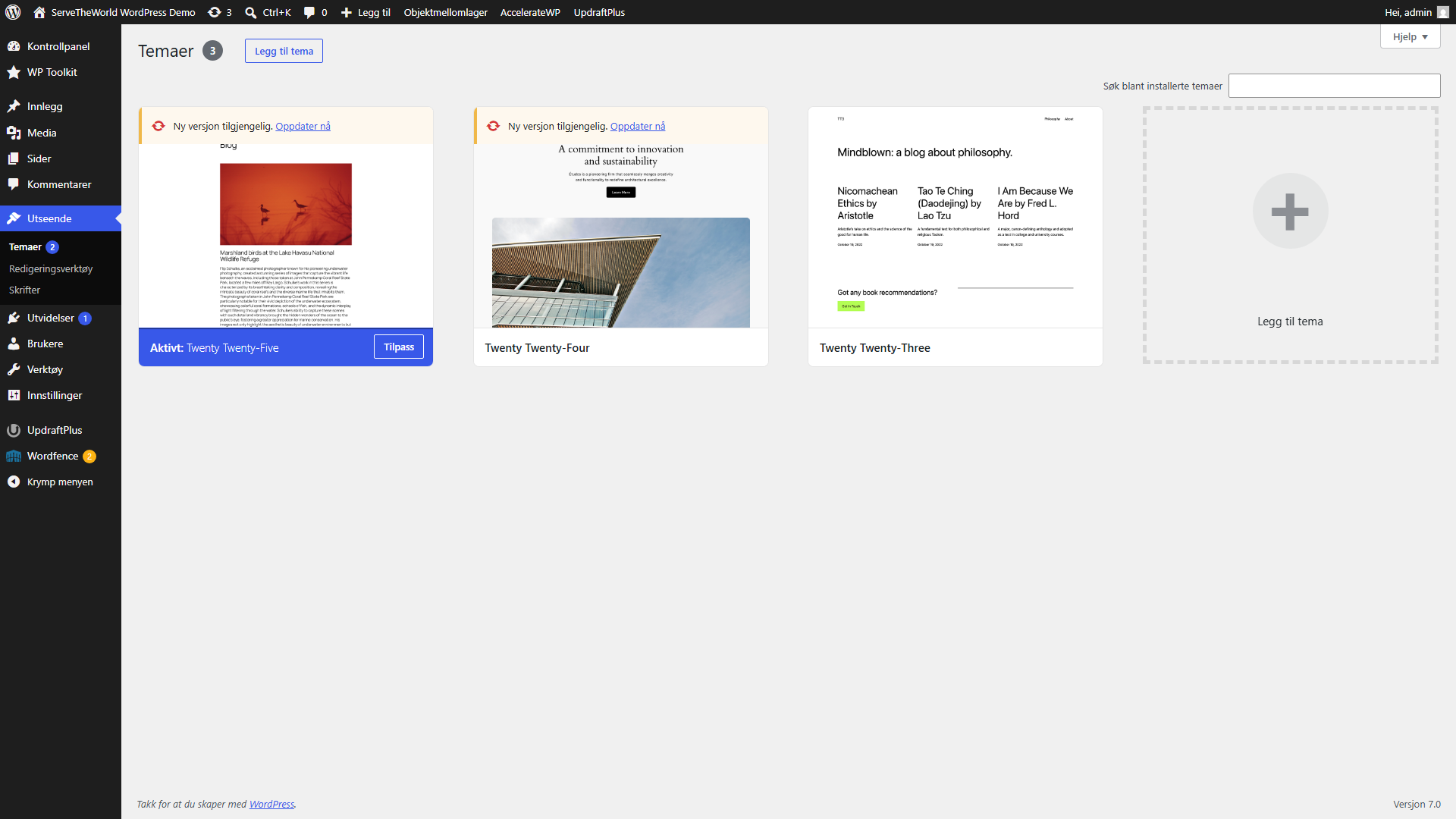Click the theme count badge showing 3
The height and width of the screenshot is (819, 1456).
tap(212, 51)
